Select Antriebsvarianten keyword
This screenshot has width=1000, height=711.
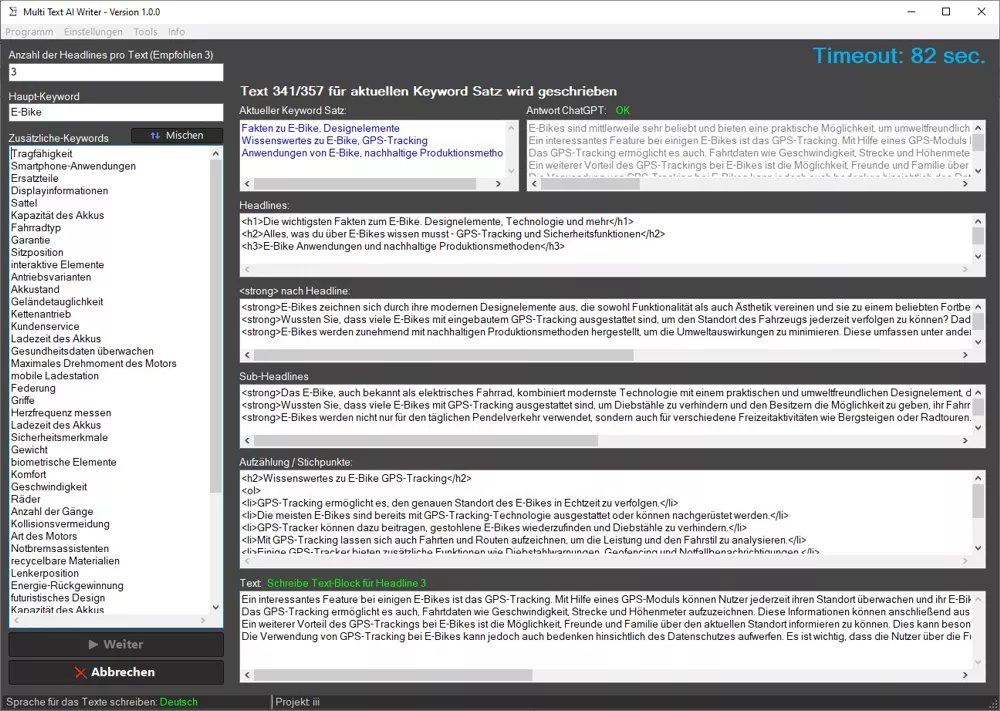tap(50, 277)
